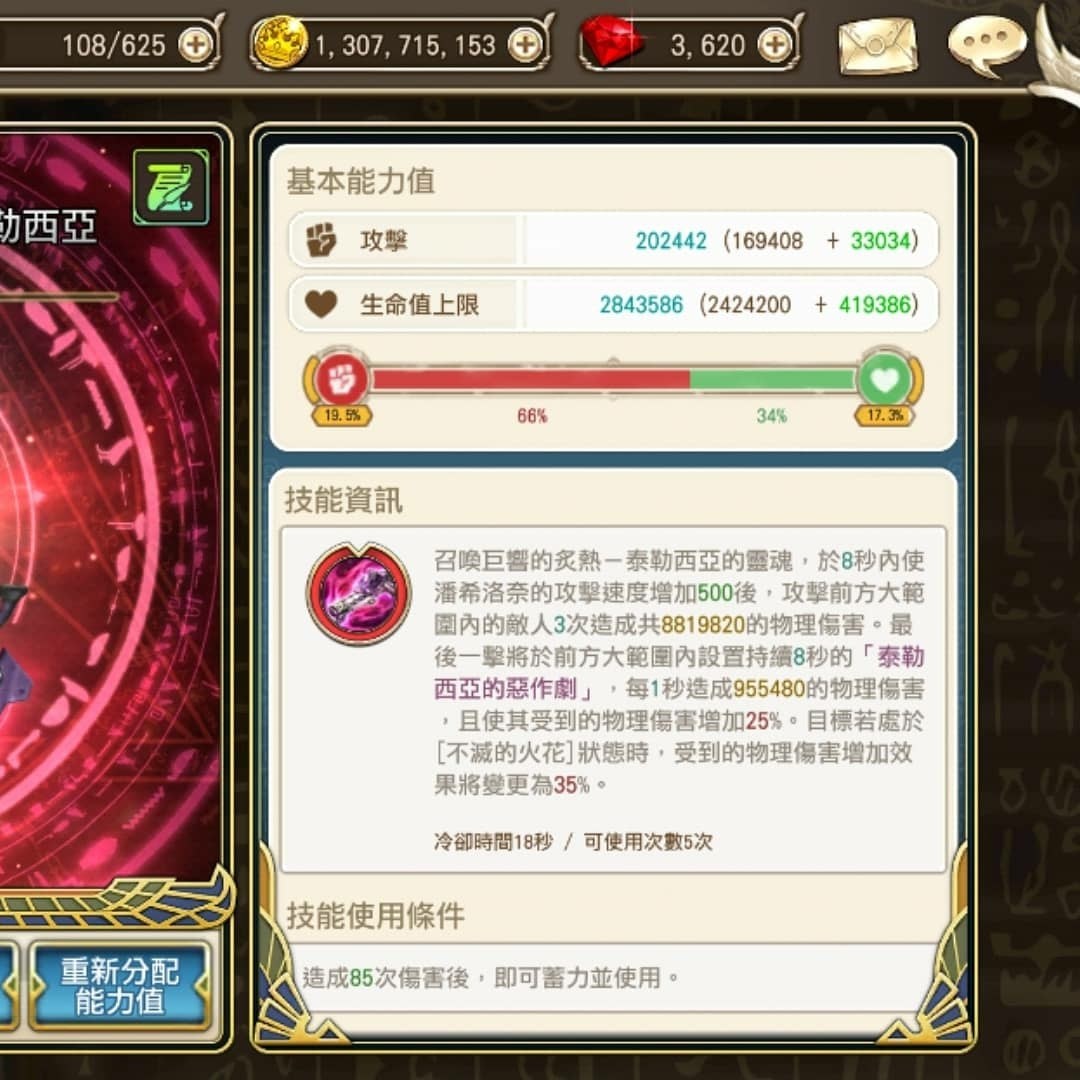Tap the 17.3% HP badge
1080x1080 pixels.
coord(884,415)
